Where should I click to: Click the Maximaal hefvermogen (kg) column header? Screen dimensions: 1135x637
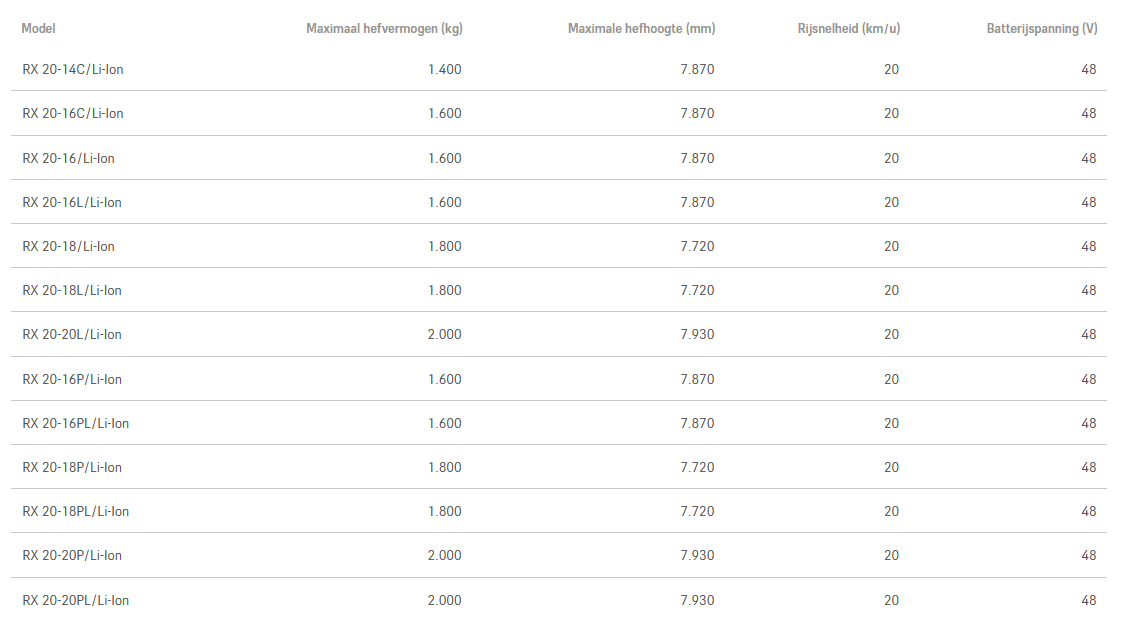tap(384, 29)
